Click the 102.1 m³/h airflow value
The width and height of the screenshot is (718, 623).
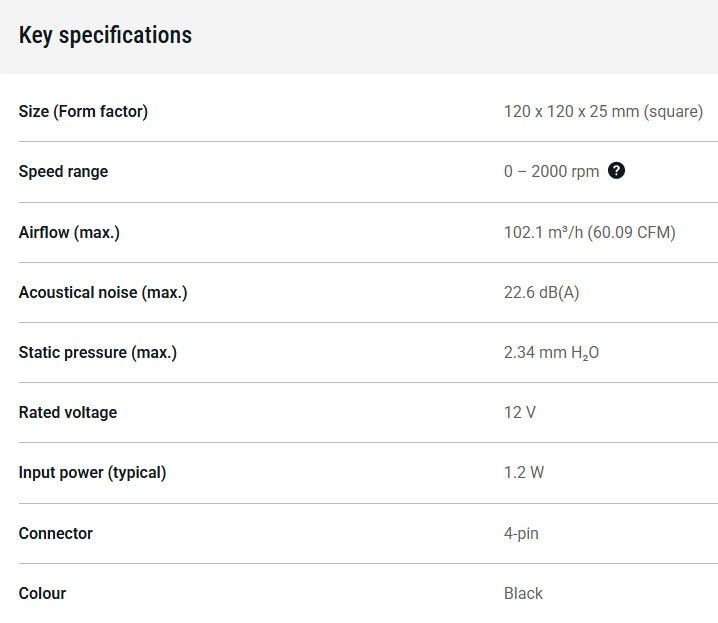coord(589,232)
